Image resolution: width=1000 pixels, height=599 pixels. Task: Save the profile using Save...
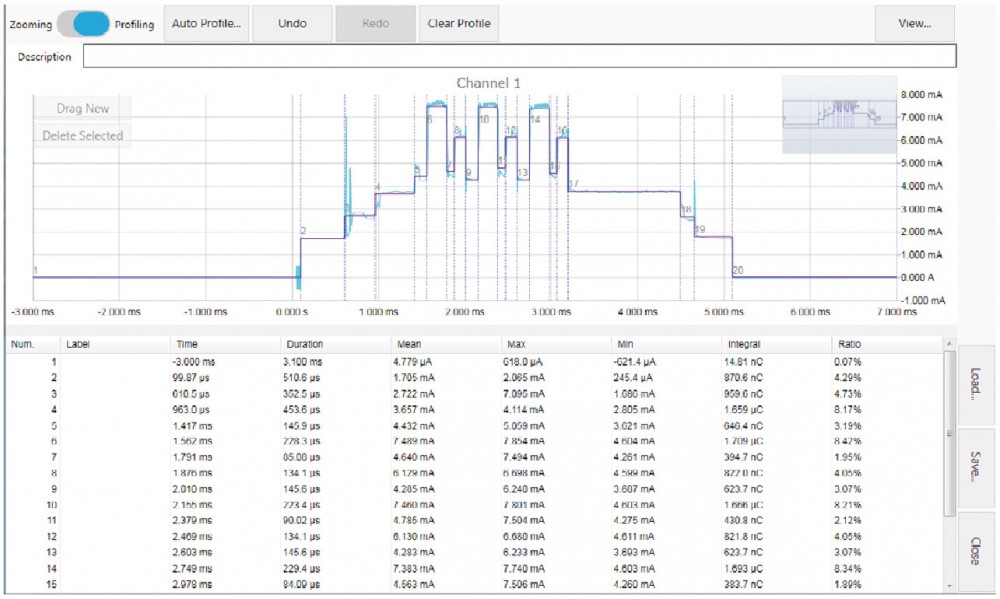[x=976, y=468]
